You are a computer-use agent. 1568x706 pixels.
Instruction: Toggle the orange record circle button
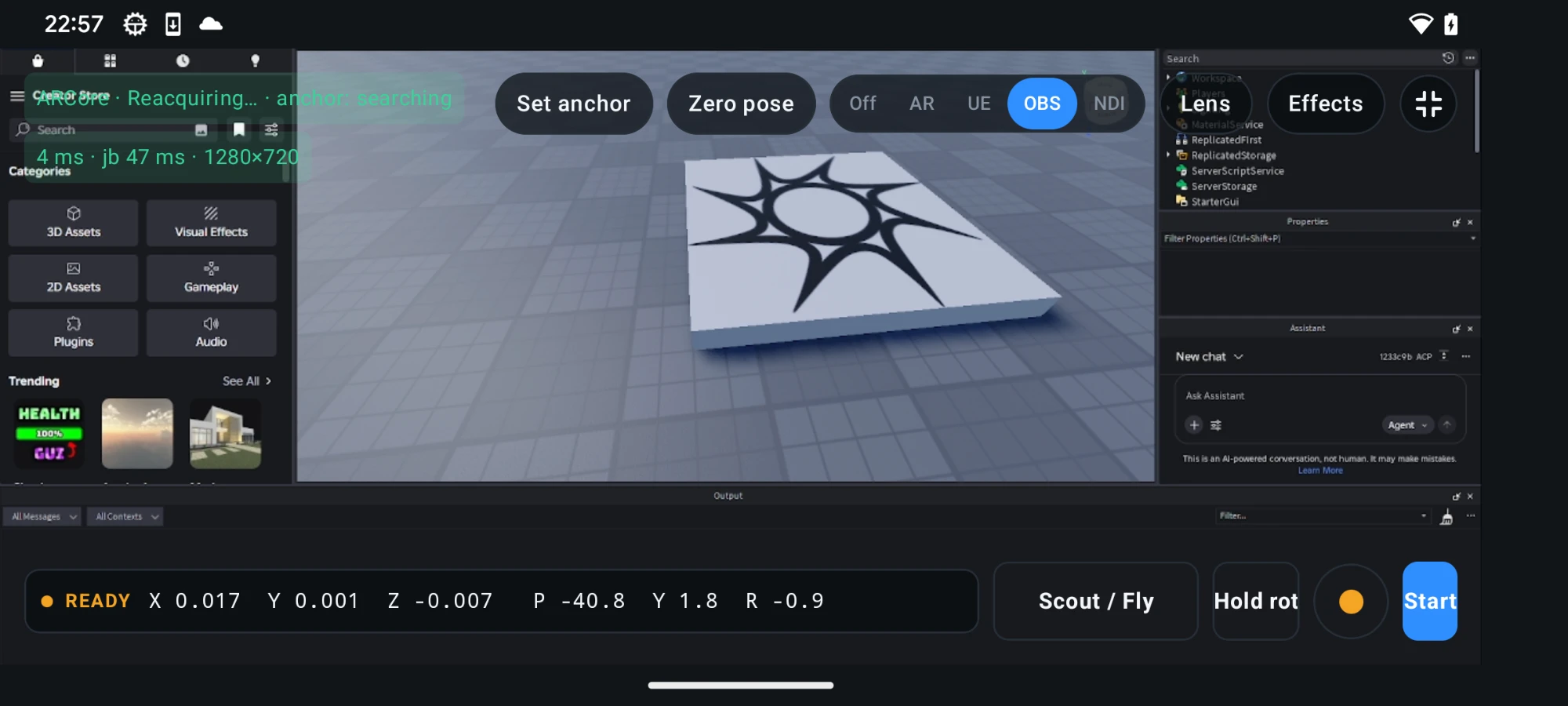point(1351,602)
